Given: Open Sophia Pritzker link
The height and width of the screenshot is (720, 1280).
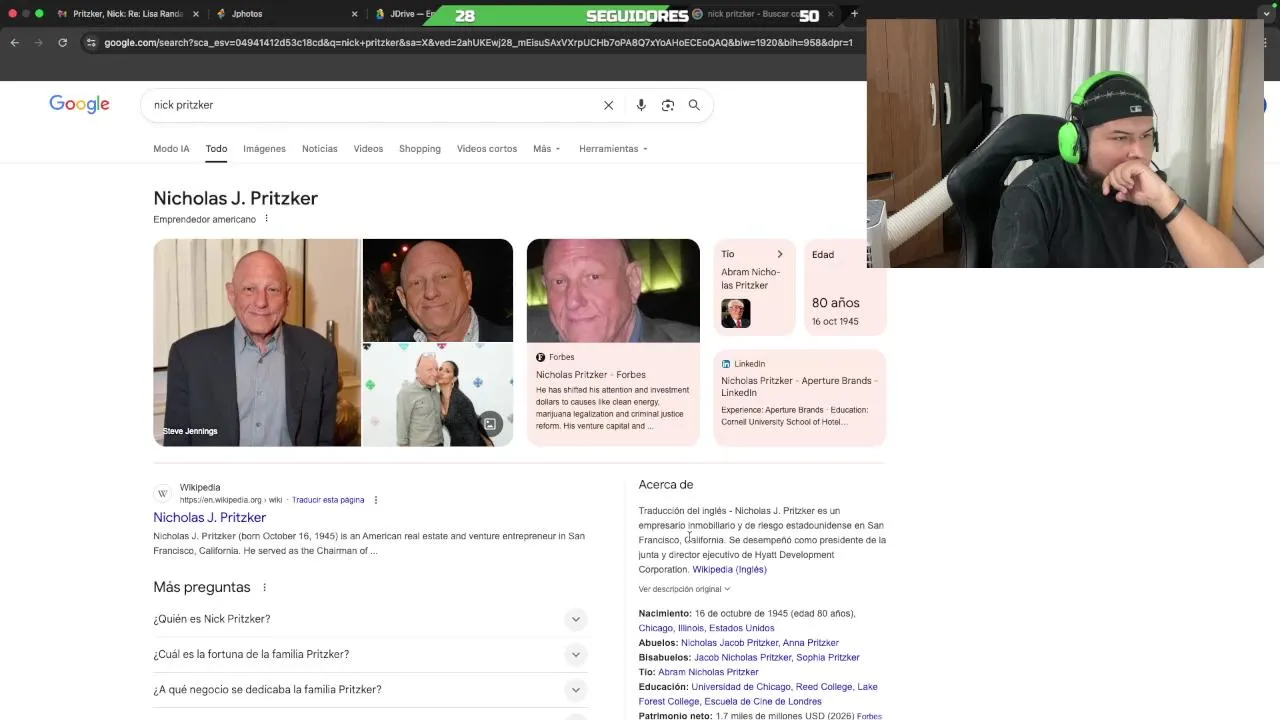Looking at the screenshot, I should point(828,657).
